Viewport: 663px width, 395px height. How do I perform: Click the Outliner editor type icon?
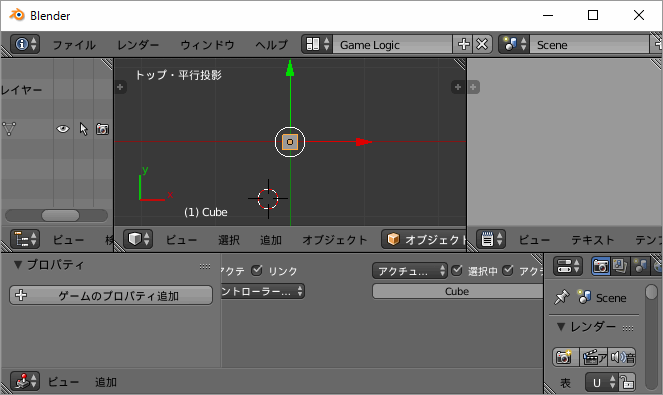(25, 239)
